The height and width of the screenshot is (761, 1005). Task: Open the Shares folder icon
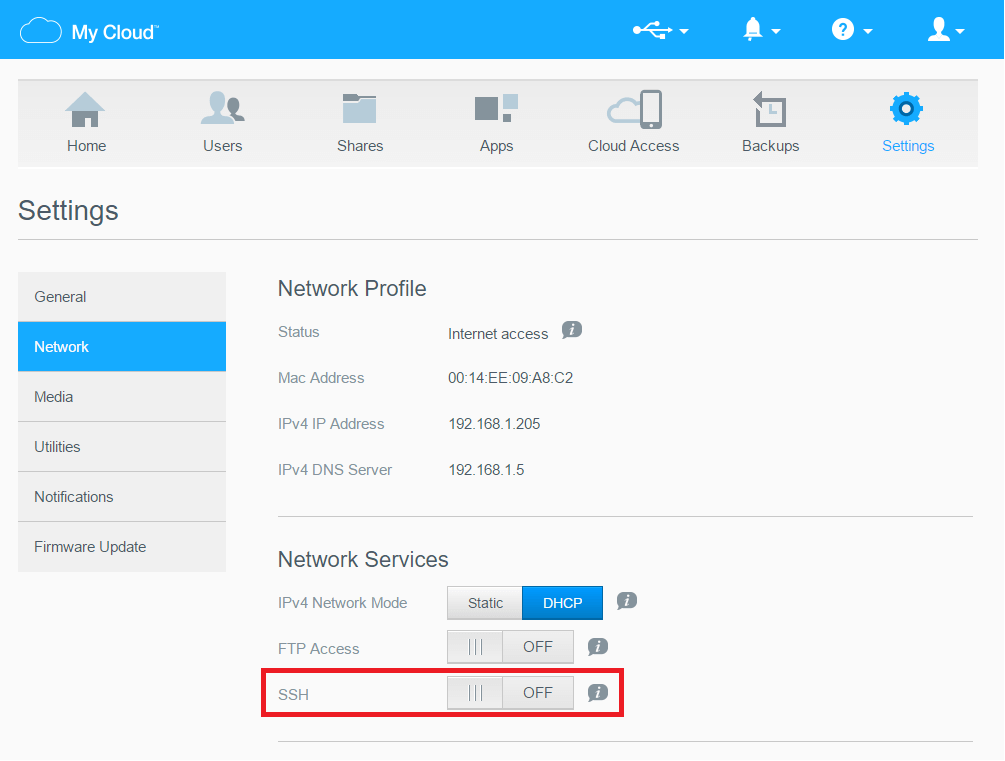(x=359, y=110)
